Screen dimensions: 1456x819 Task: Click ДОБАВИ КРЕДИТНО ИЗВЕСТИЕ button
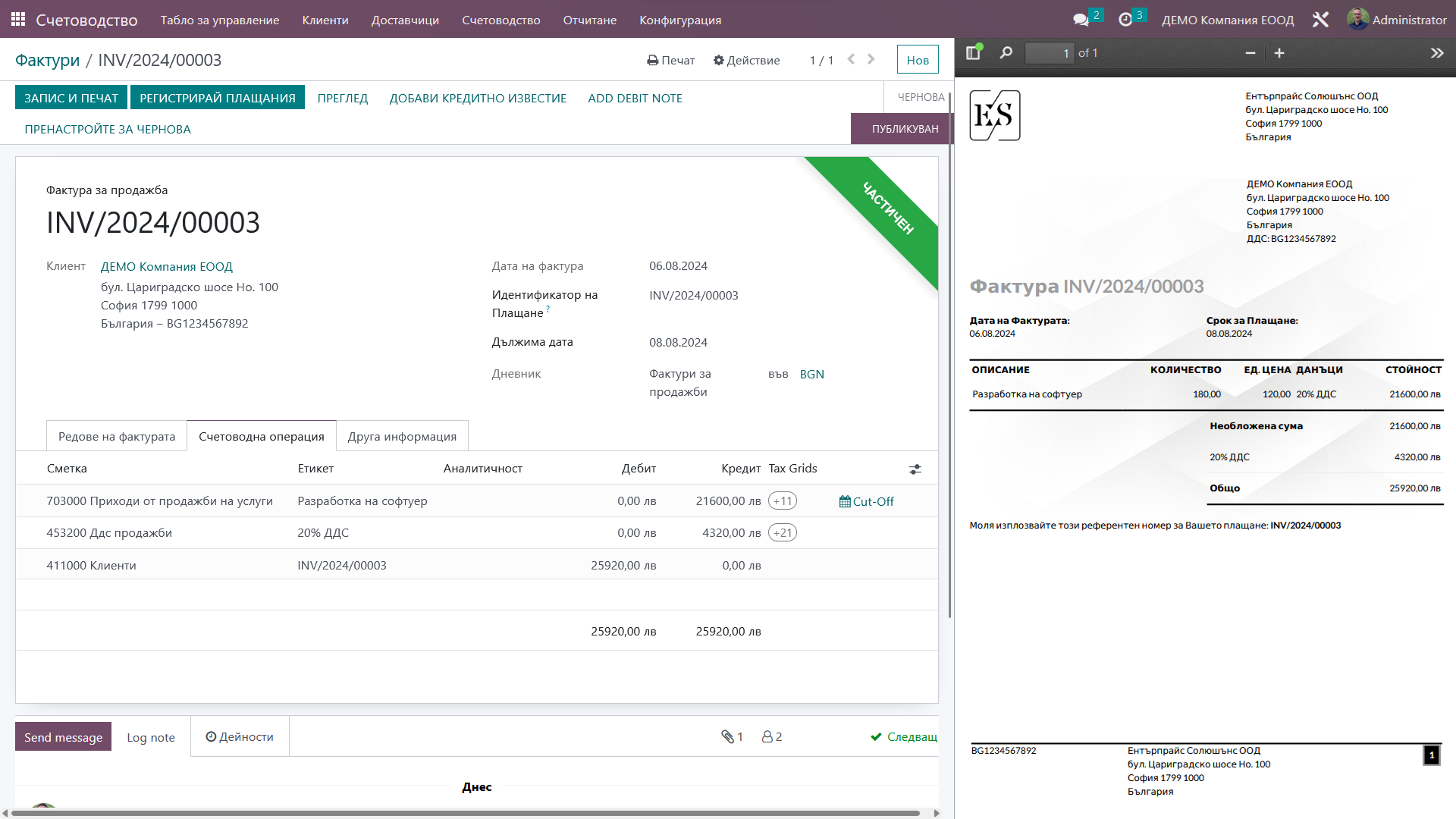tap(478, 98)
